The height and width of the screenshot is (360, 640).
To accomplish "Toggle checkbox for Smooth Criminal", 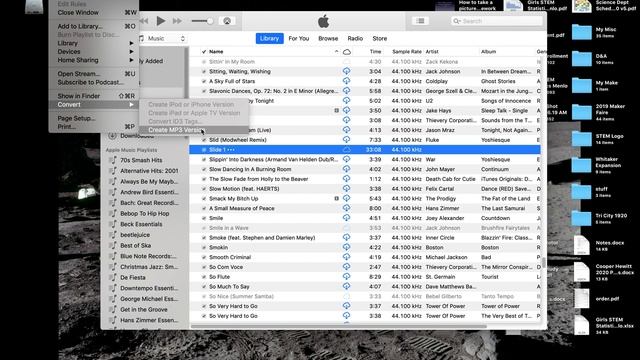I will [204, 257].
